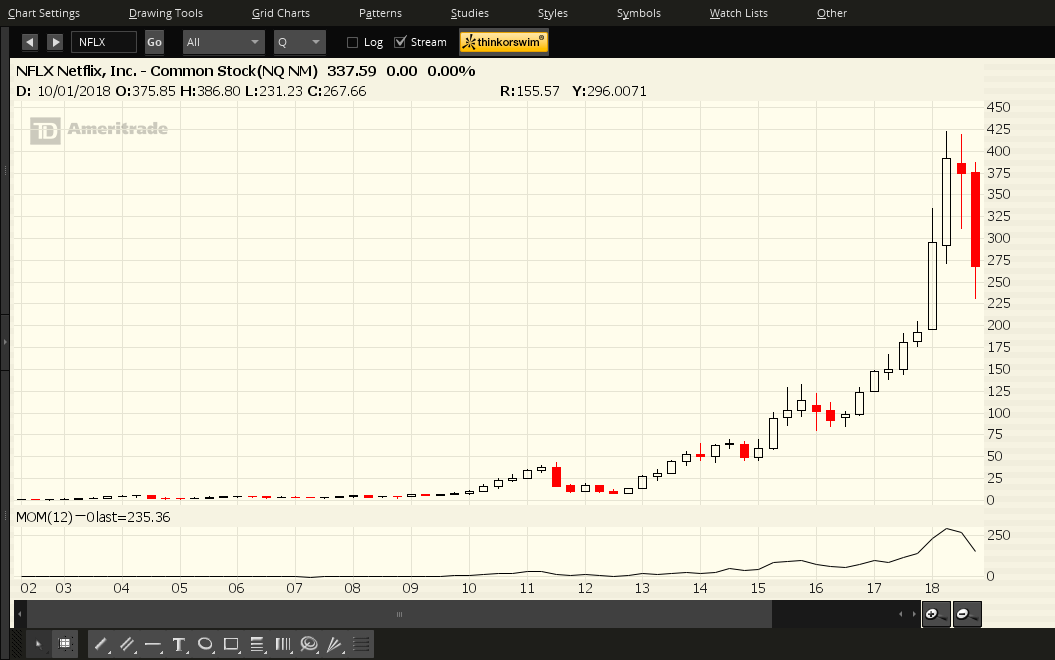Click the 200 price axis label
The width and height of the screenshot is (1055, 660).
pyautogui.click(x=998, y=326)
